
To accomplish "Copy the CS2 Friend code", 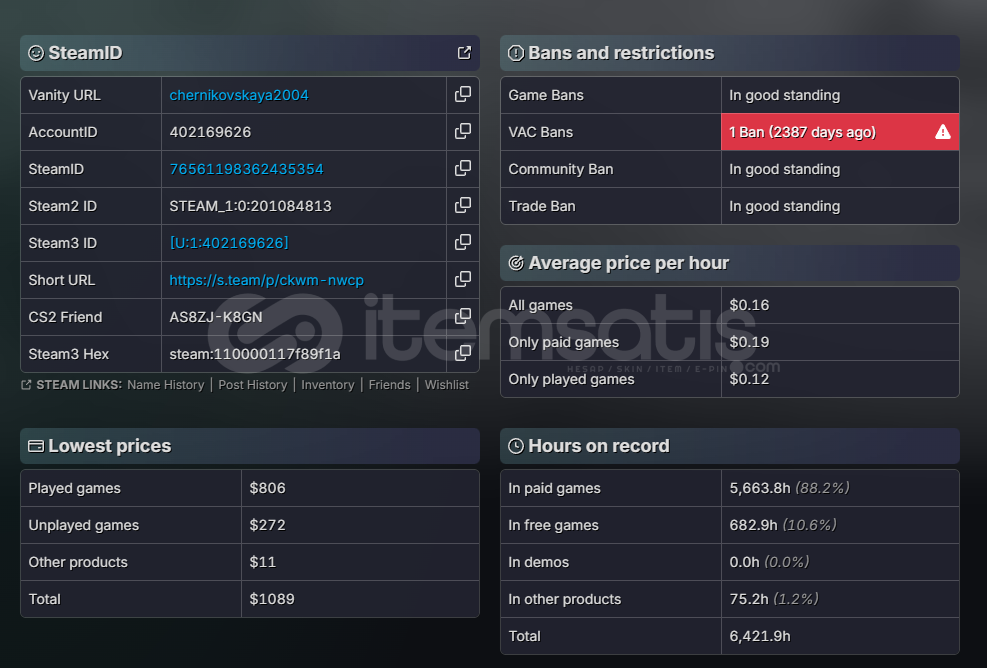I will pos(463,317).
